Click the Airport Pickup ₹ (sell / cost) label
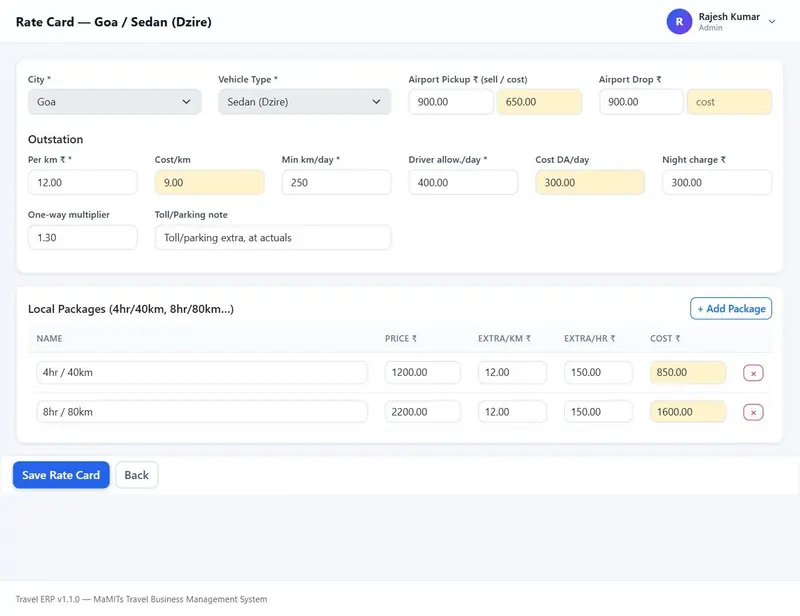The image size is (800, 616). click(x=468, y=80)
